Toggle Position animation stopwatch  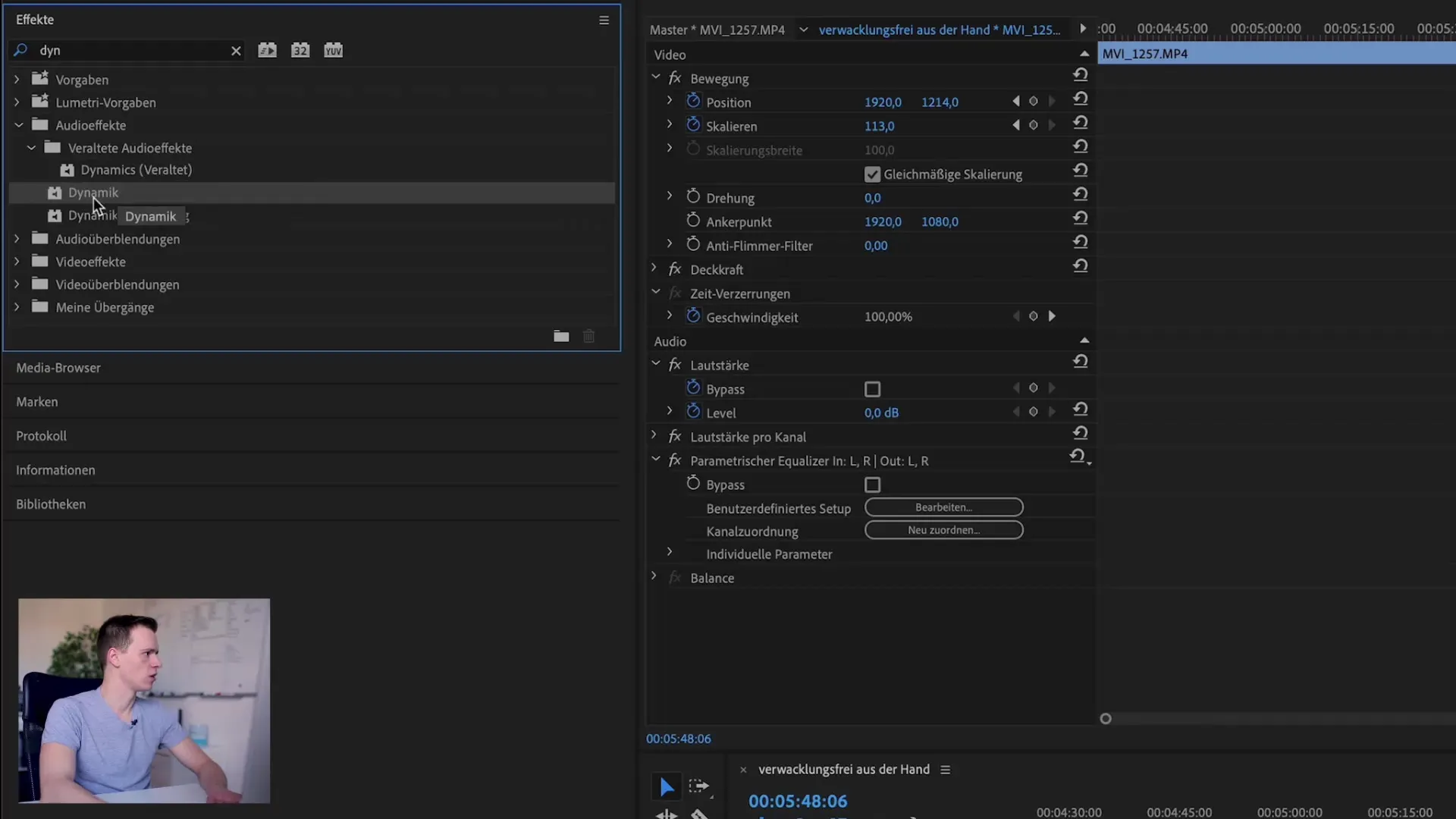[x=692, y=101]
